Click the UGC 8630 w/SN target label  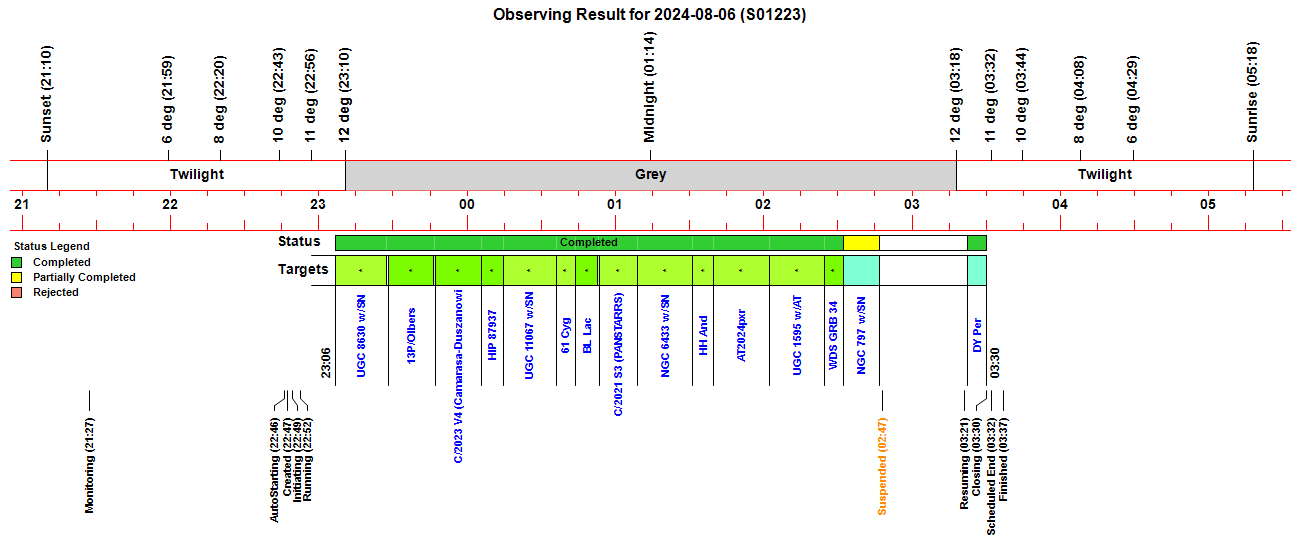(x=361, y=338)
